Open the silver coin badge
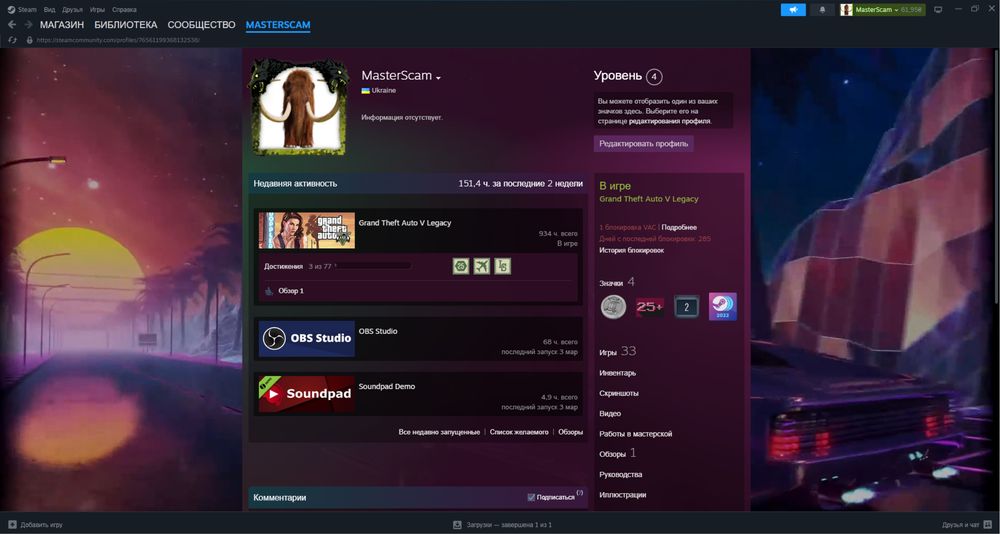This screenshot has height=534, width=1000. (x=613, y=307)
